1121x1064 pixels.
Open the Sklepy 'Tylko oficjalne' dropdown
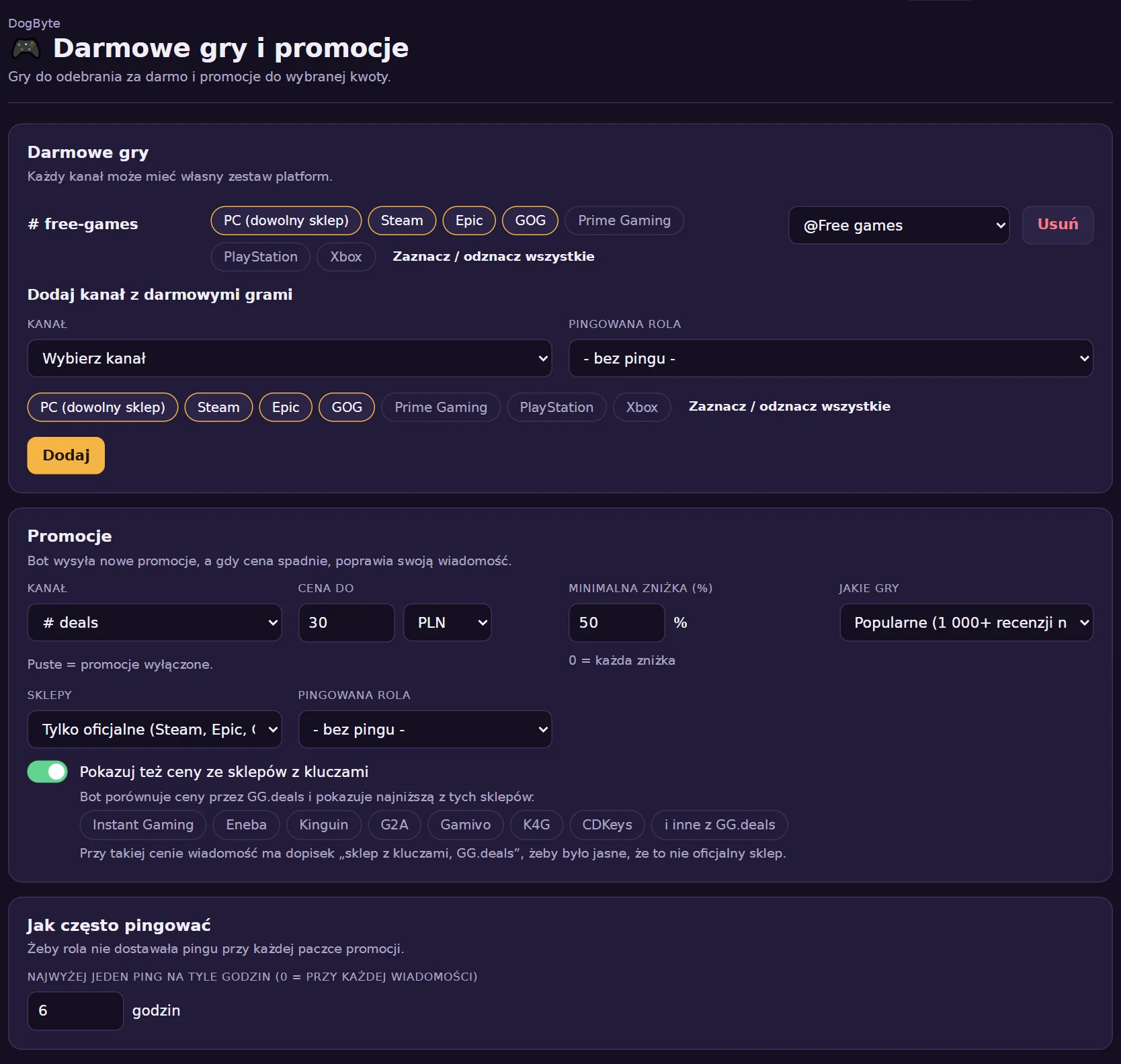pos(155,729)
